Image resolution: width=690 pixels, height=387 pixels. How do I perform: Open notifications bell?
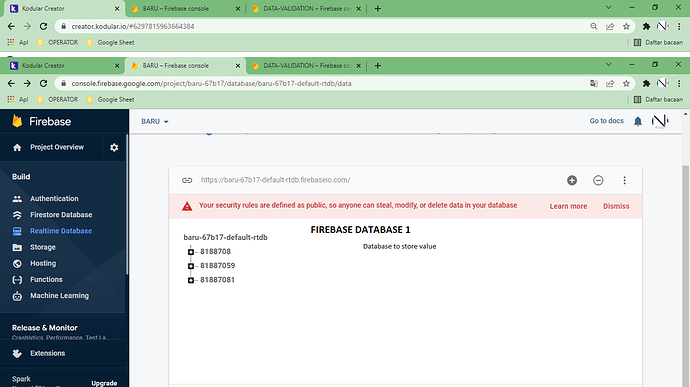point(638,121)
